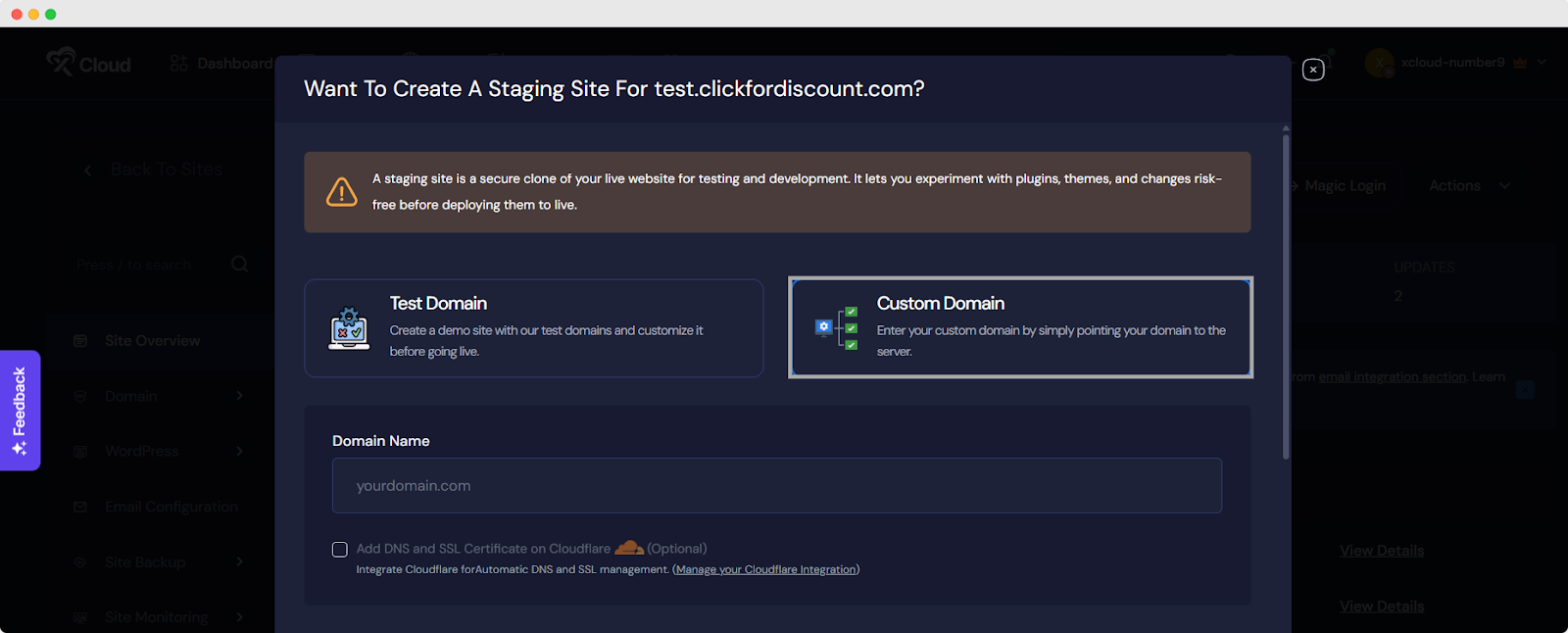Click the warning triangle icon in banner
Viewport: 1568px width, 633px height.
[341, 192]
